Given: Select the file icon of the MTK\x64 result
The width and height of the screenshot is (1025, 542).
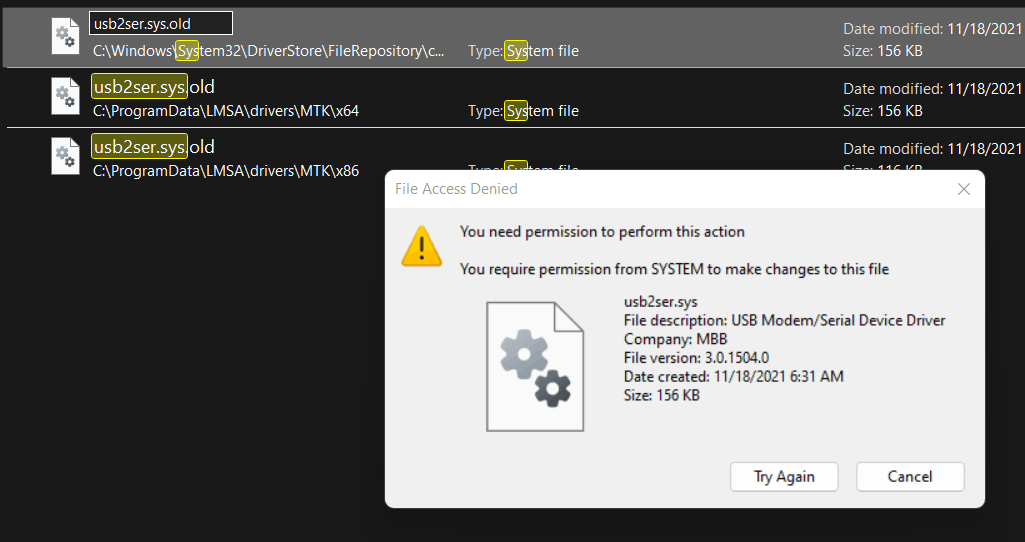Looking at the screenshot, I should point(65,96).
